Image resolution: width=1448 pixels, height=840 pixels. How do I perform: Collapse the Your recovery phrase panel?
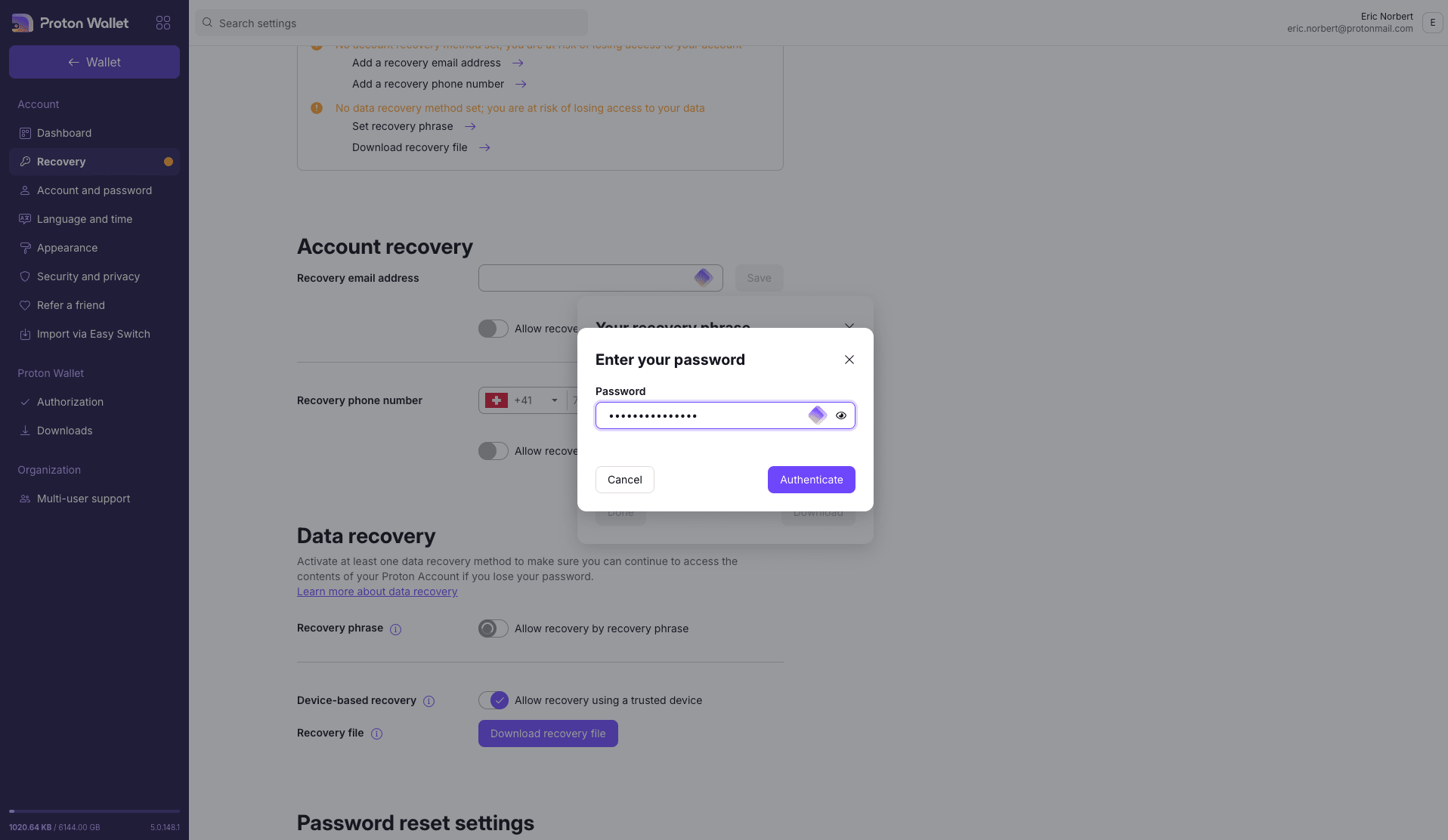pyautogui.click(x=849, y=326)
